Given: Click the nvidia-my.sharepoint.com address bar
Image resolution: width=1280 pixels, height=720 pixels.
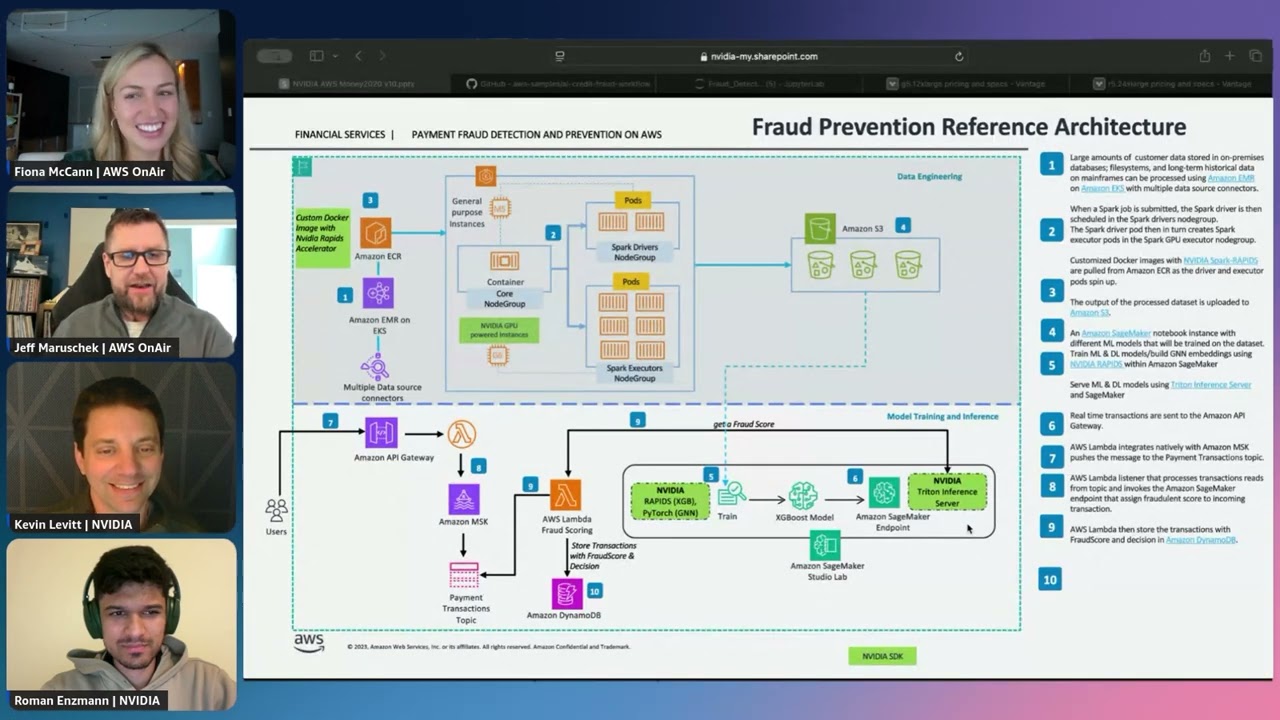Looking at the screenshot, I should pyautogui.click(x=758, y=57).
